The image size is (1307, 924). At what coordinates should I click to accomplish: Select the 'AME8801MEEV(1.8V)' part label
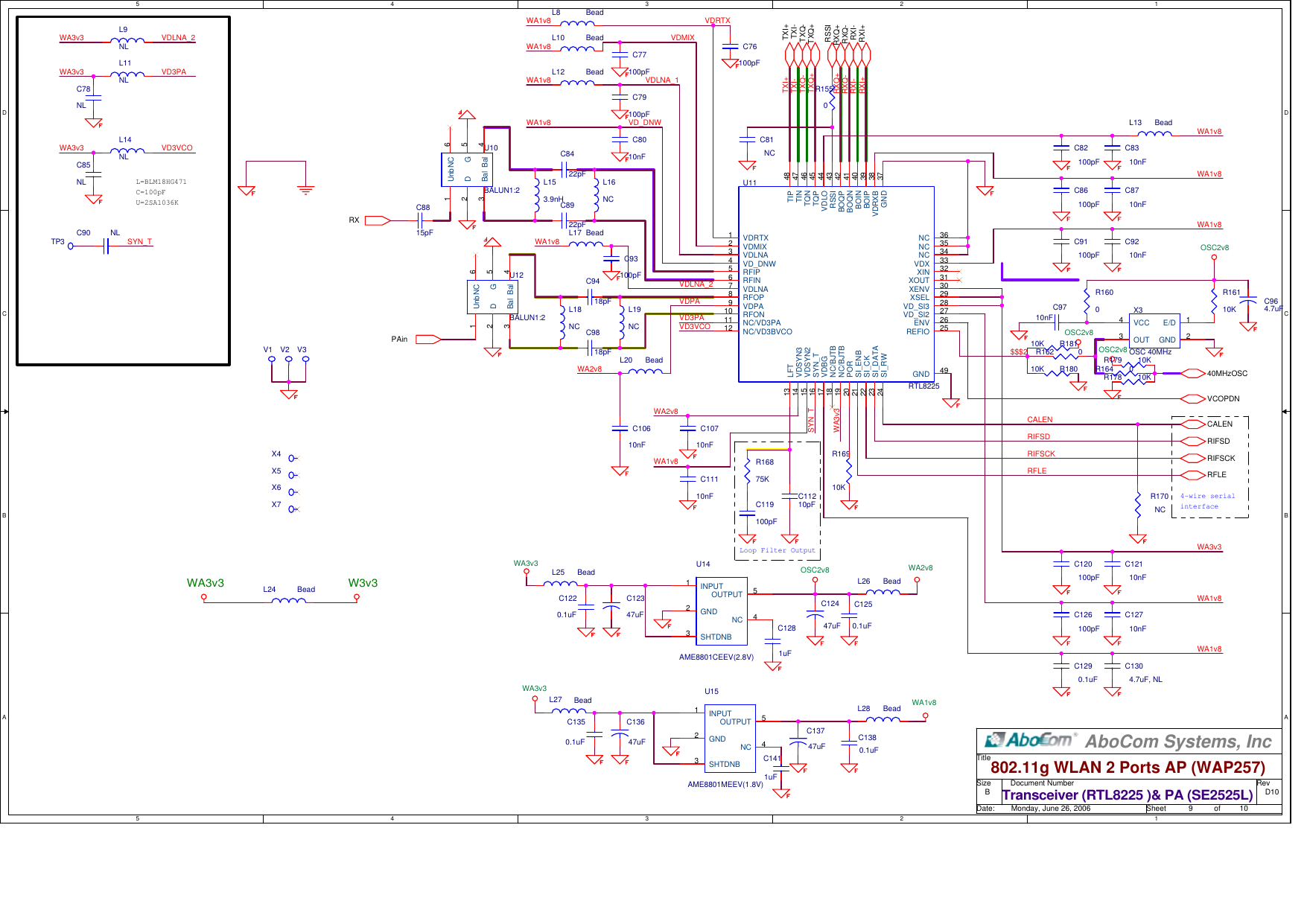pyautogui.click(x=725, y=785)
